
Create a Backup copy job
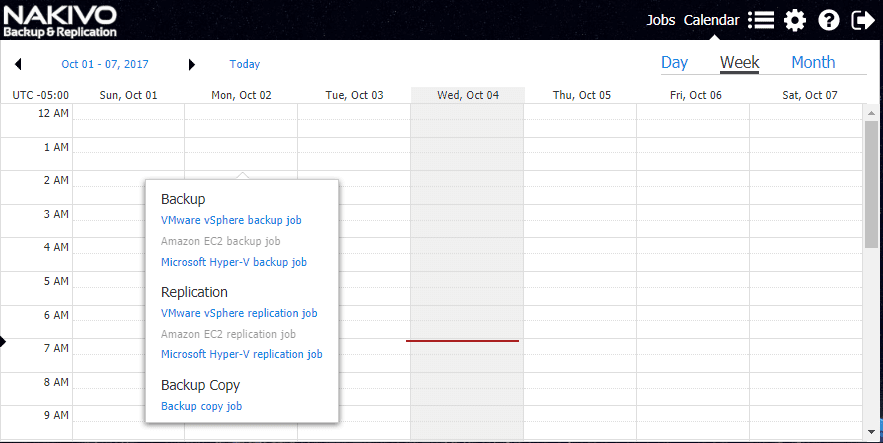(202, 406)
